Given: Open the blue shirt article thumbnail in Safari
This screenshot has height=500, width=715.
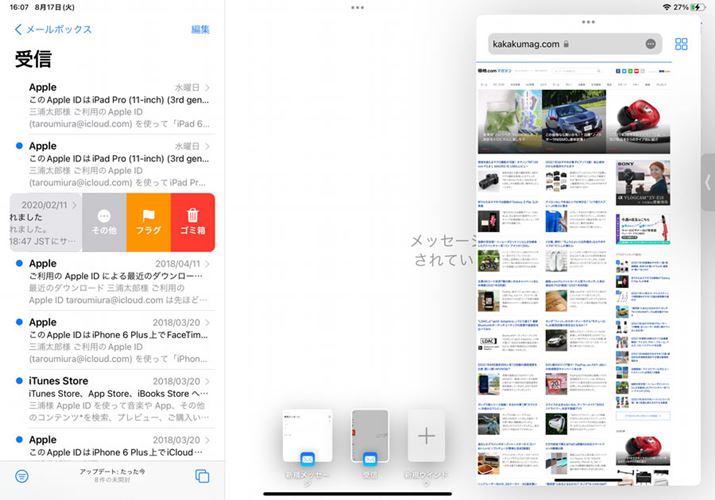Looking at the screenshot, I should click(556, 221).
